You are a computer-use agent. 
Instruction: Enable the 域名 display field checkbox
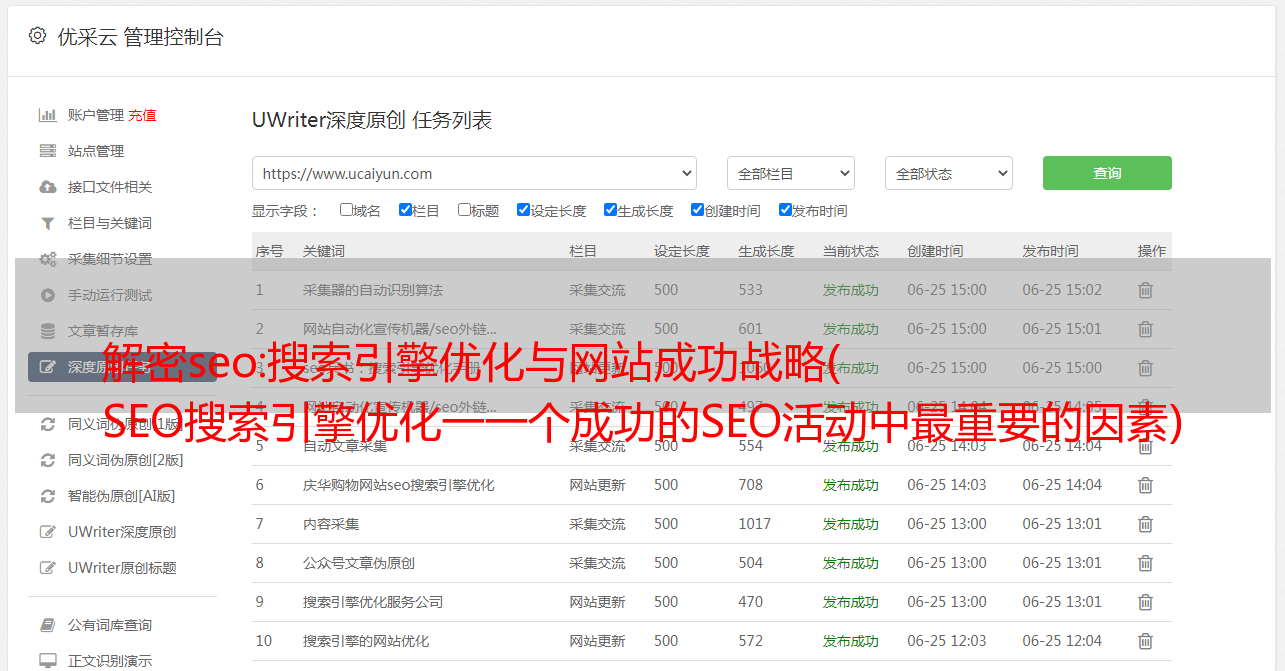coord(346,210)
